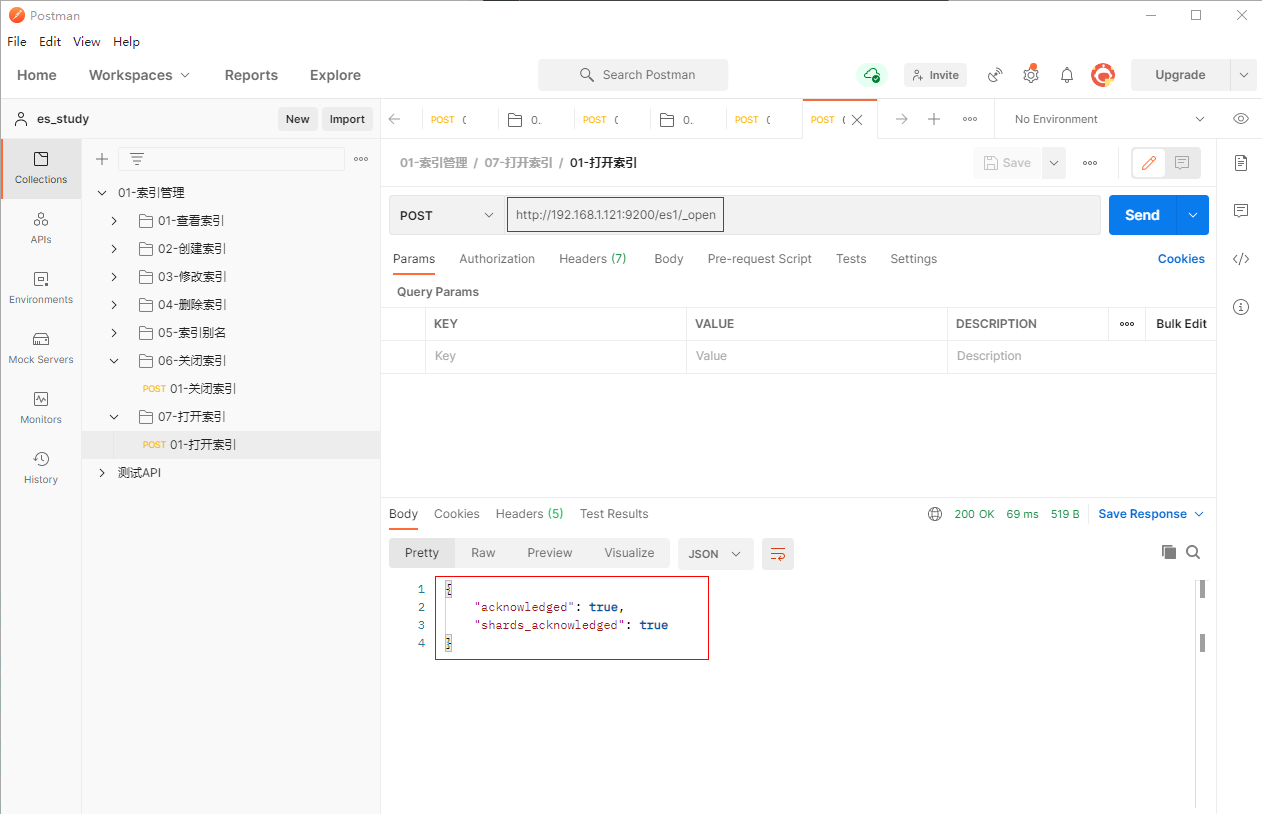Open the Collections sidebar panel
1262x814 pixels.
41,168
